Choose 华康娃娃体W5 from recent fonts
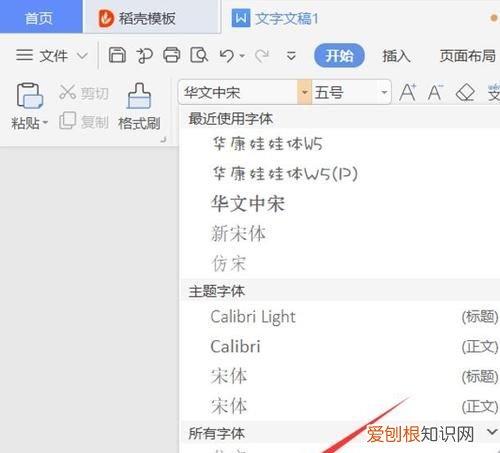Image resolution: width=500 pixels, height=453 pixels. point(267,144)
